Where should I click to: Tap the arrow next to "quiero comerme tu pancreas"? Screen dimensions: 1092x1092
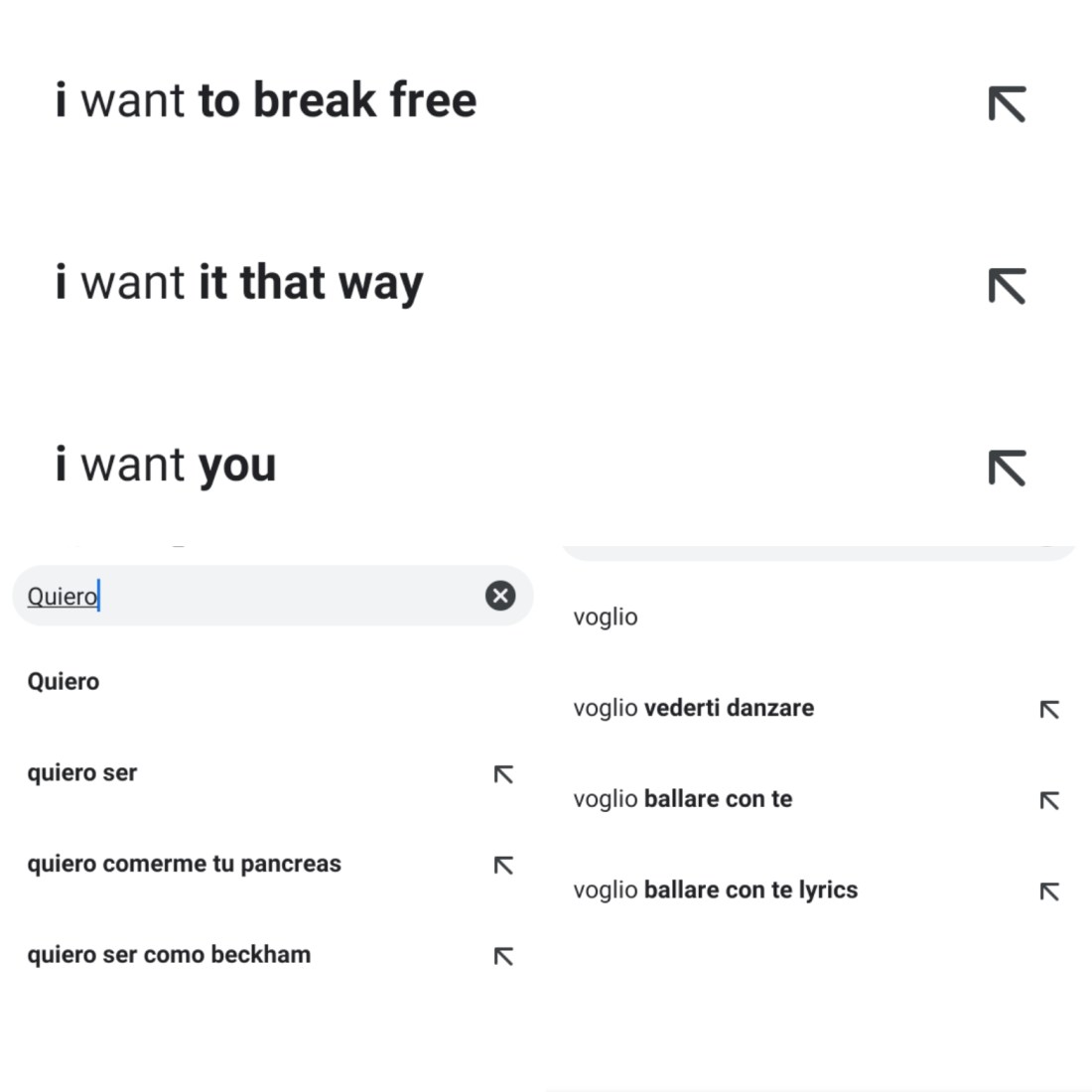click(x=504, y=866)
